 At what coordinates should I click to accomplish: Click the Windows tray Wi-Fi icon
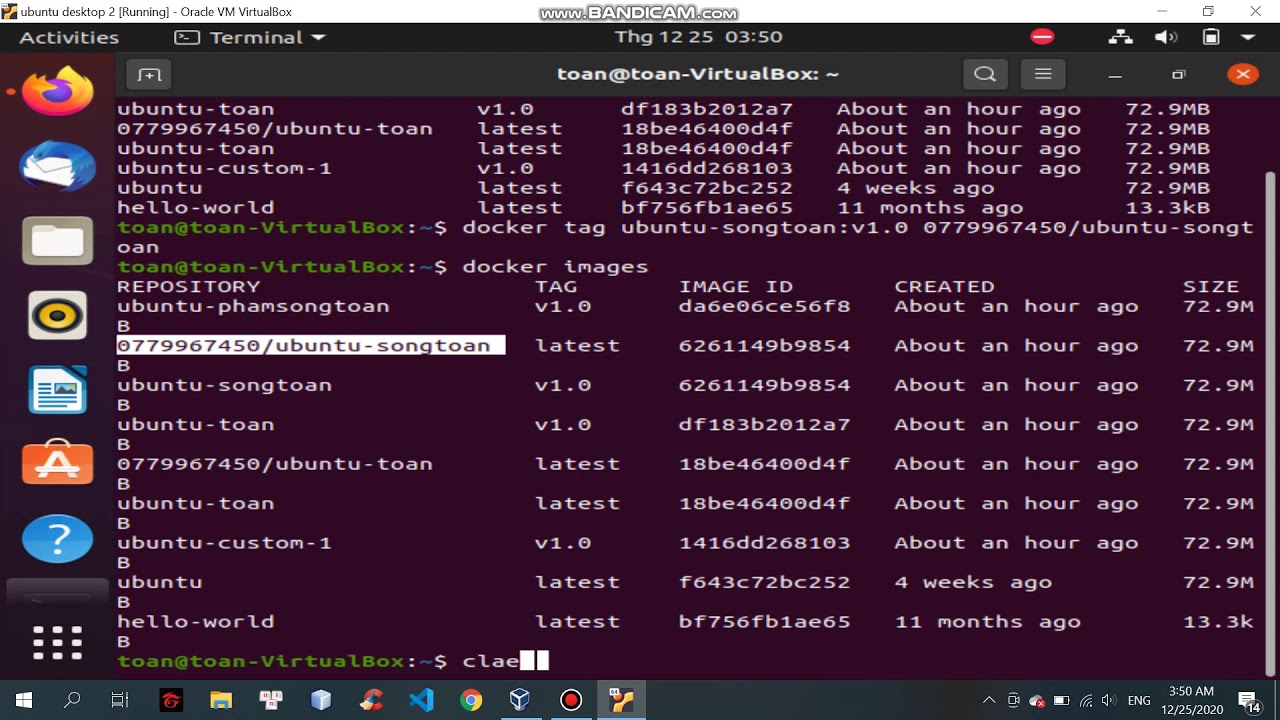coord(1086,700)
